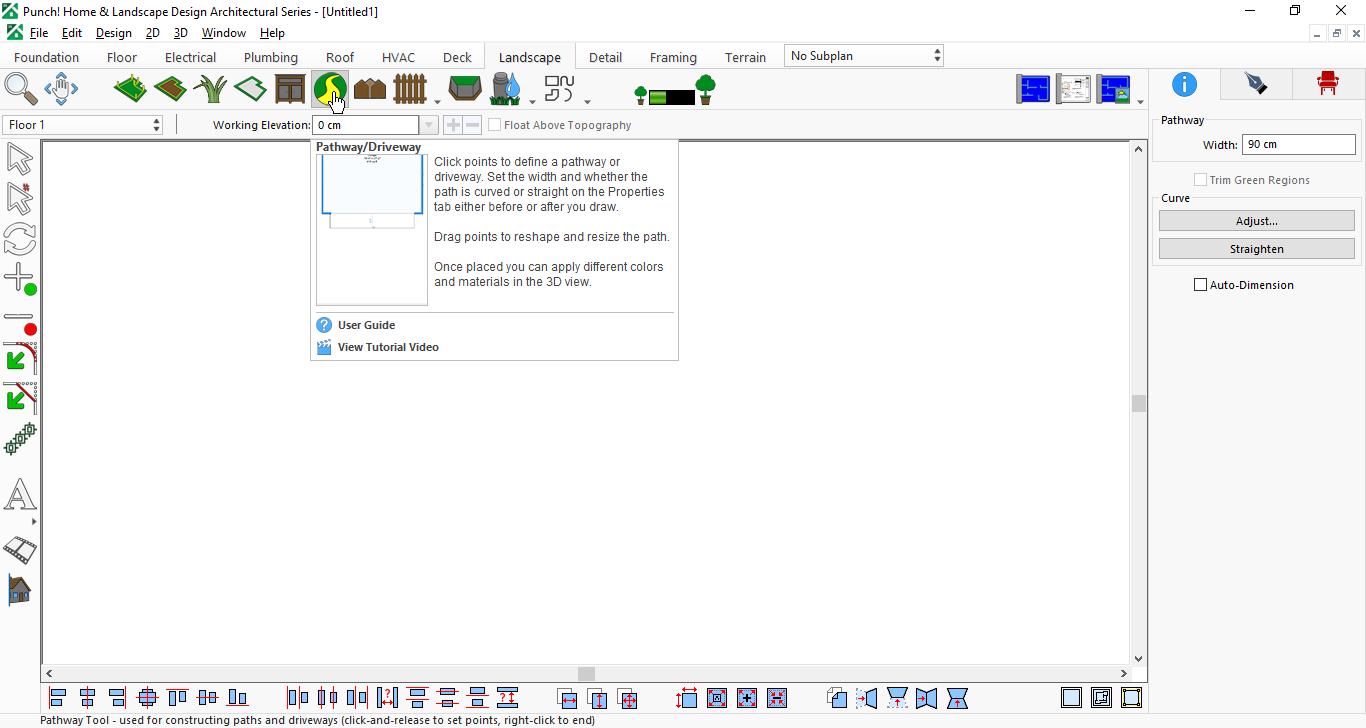Open the Design menu

(114, 33)
